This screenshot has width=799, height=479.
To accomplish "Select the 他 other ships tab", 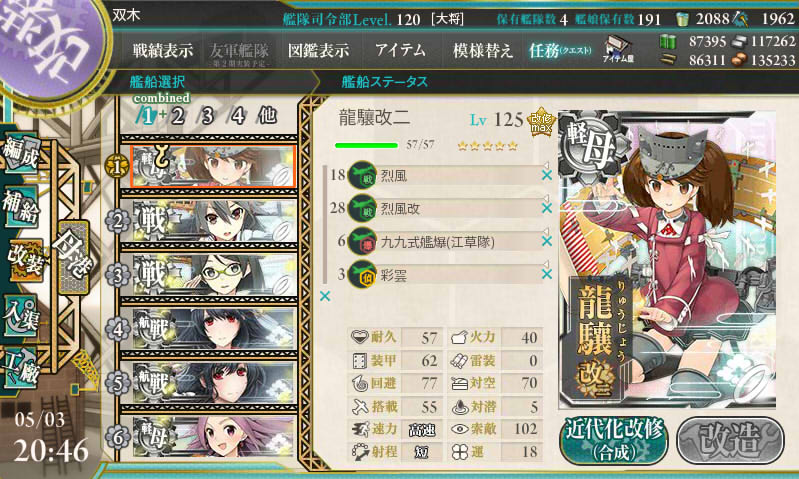I will pos(267,116).
